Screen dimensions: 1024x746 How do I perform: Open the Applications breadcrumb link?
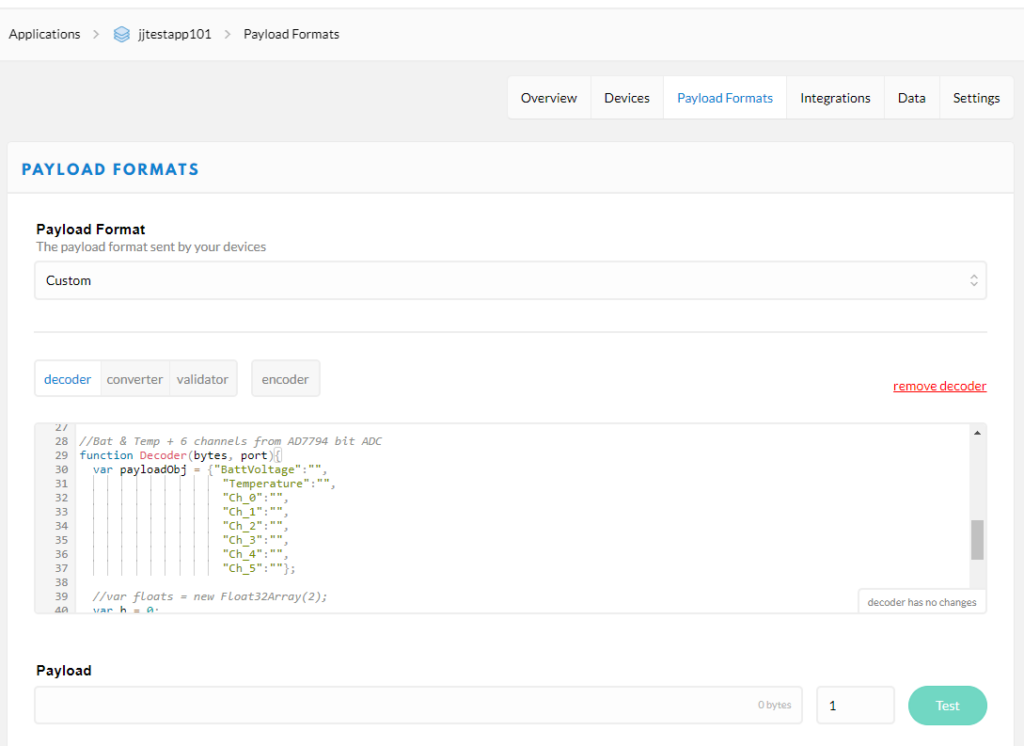(44, 34)
